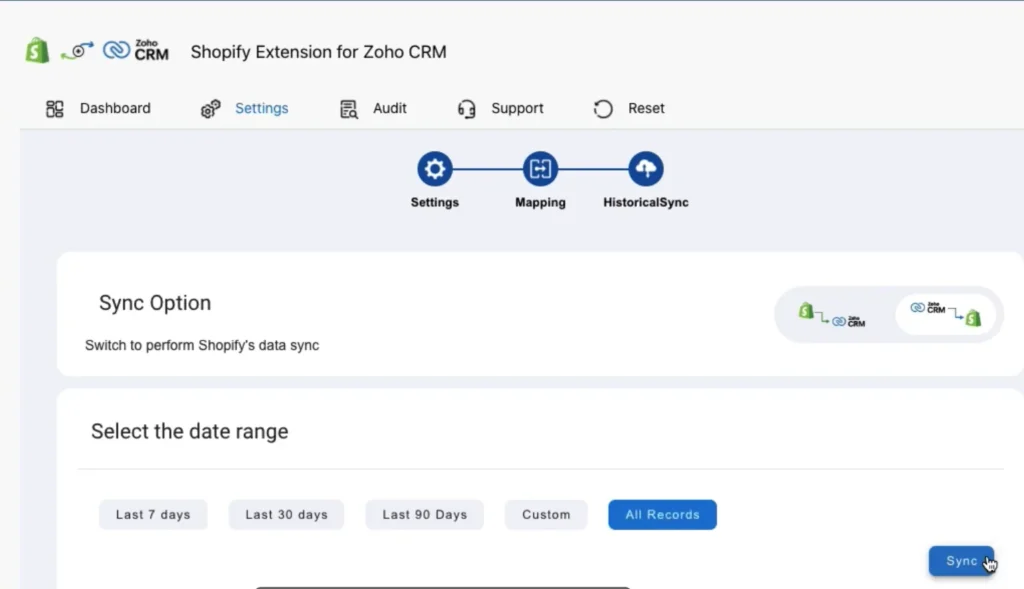Select the Settings gear step icon

[x=434, y=169]
